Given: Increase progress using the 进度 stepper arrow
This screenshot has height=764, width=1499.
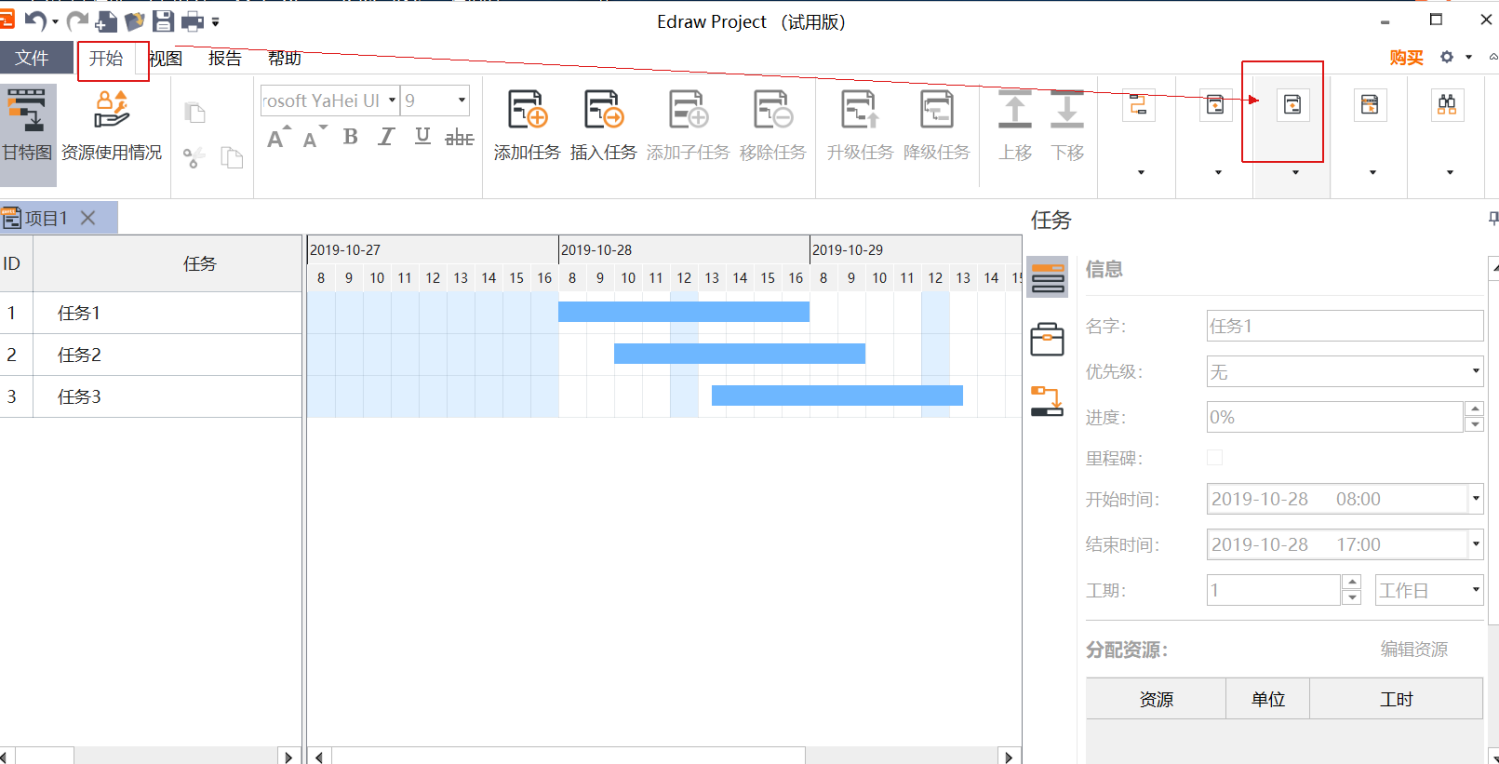Looking at the screenshot, I should [1475, 409].
